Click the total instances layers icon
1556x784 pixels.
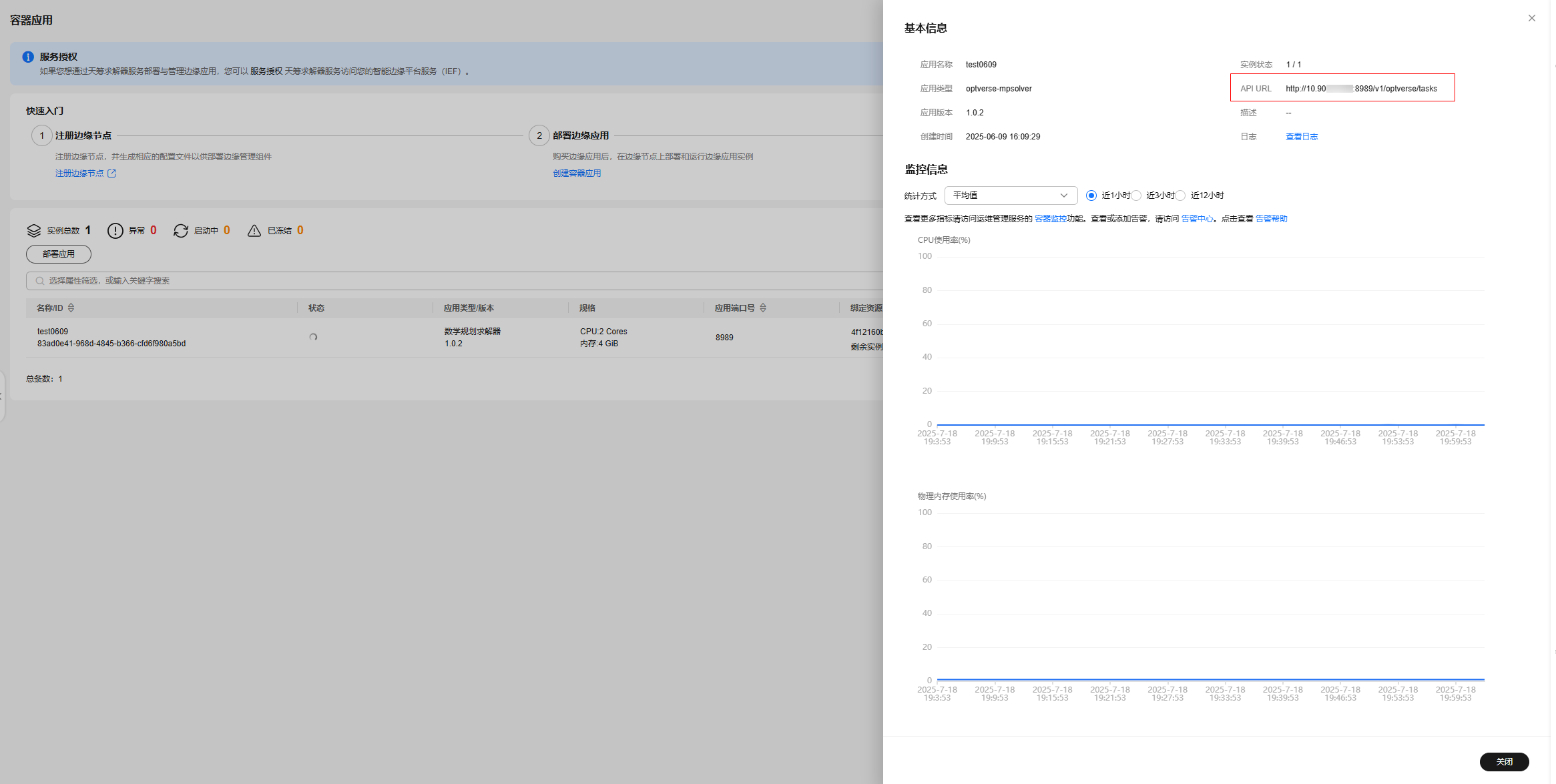(34, 231)
